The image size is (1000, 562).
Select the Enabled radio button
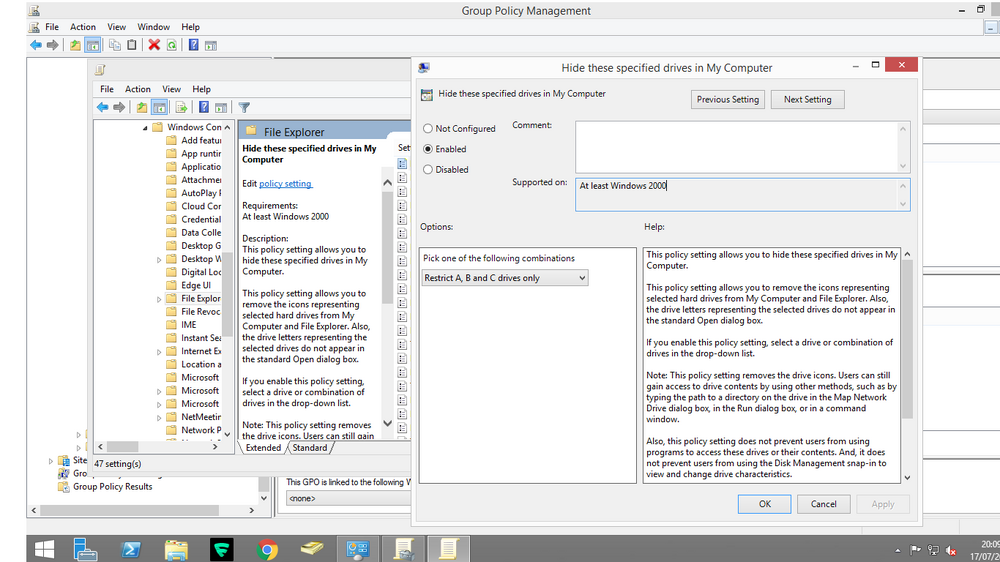[428, 149]
